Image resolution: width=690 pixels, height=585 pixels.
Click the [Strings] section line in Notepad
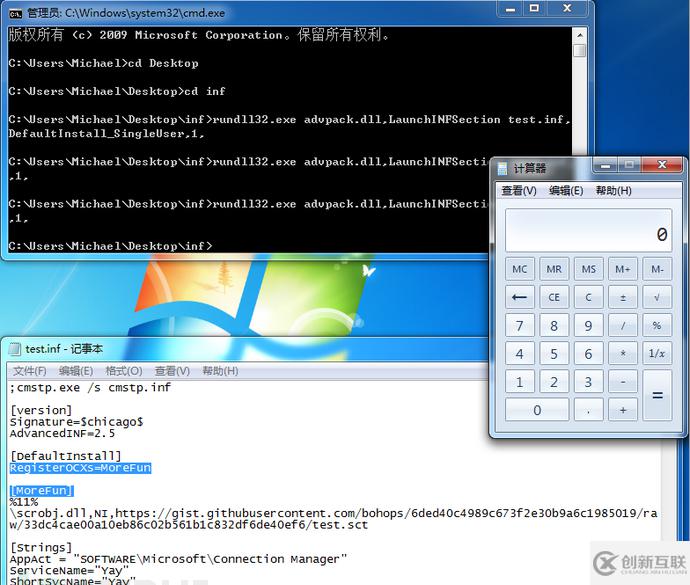41,548
